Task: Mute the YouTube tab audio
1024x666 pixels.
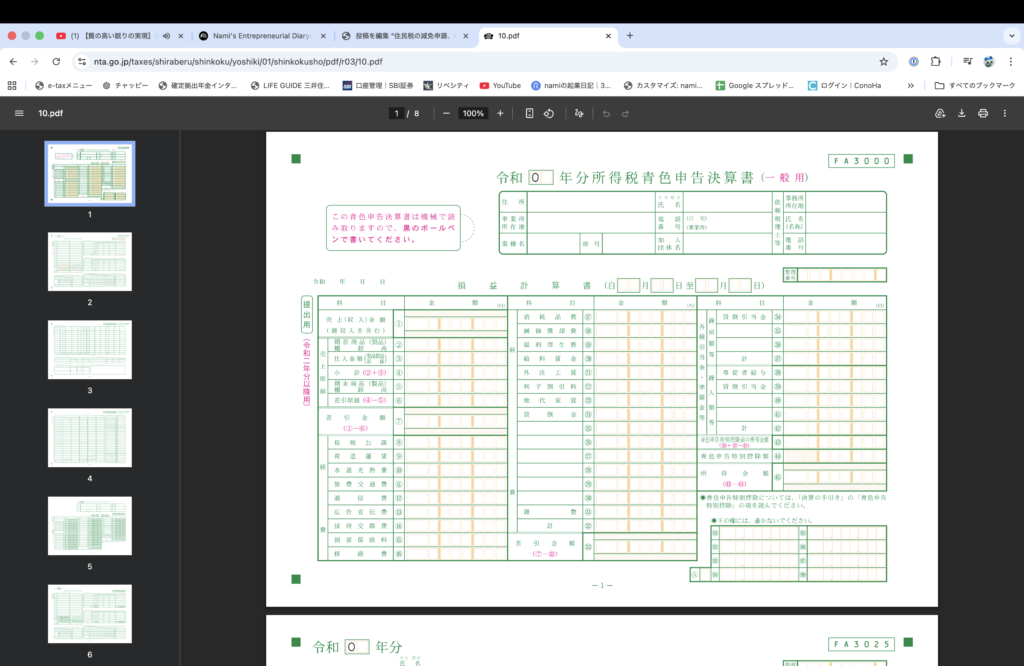Action: click(x=165, y=36)
